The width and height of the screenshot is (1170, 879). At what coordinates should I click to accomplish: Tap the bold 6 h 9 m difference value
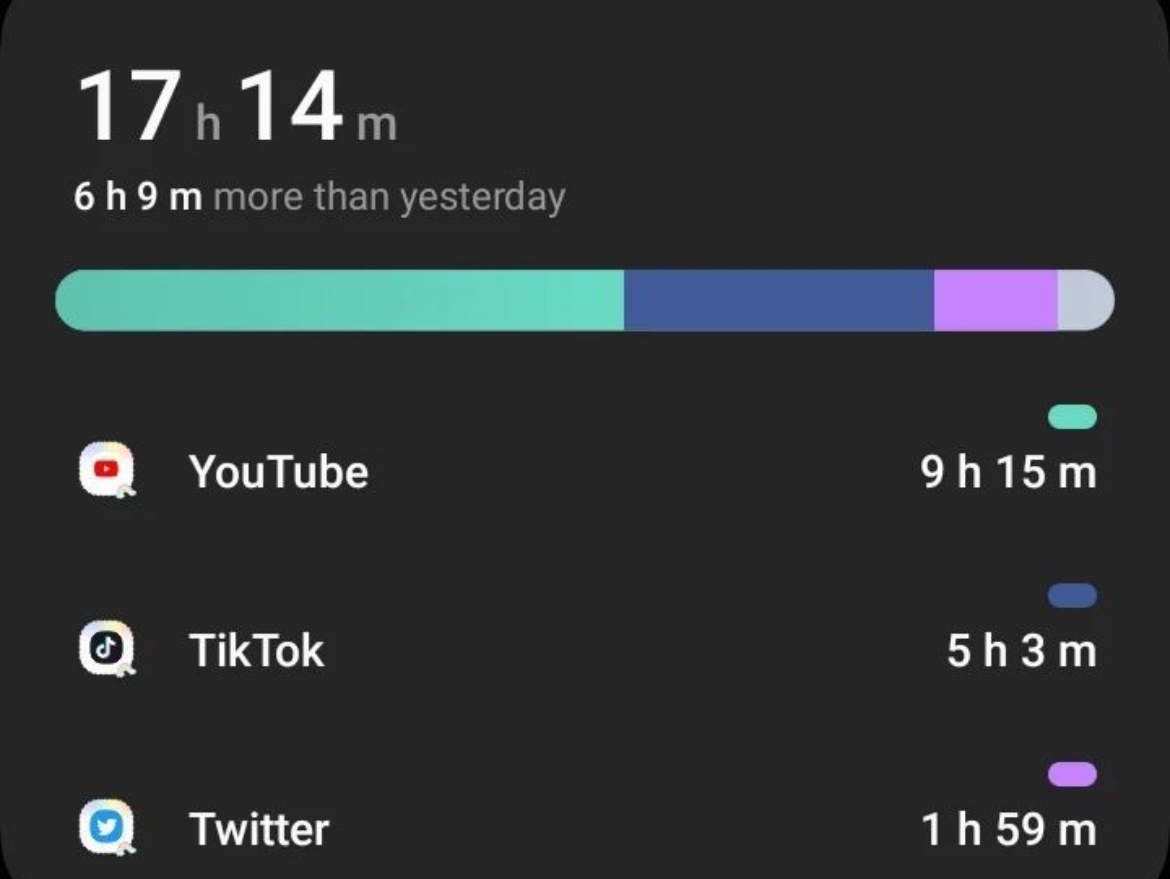(138, 197)
